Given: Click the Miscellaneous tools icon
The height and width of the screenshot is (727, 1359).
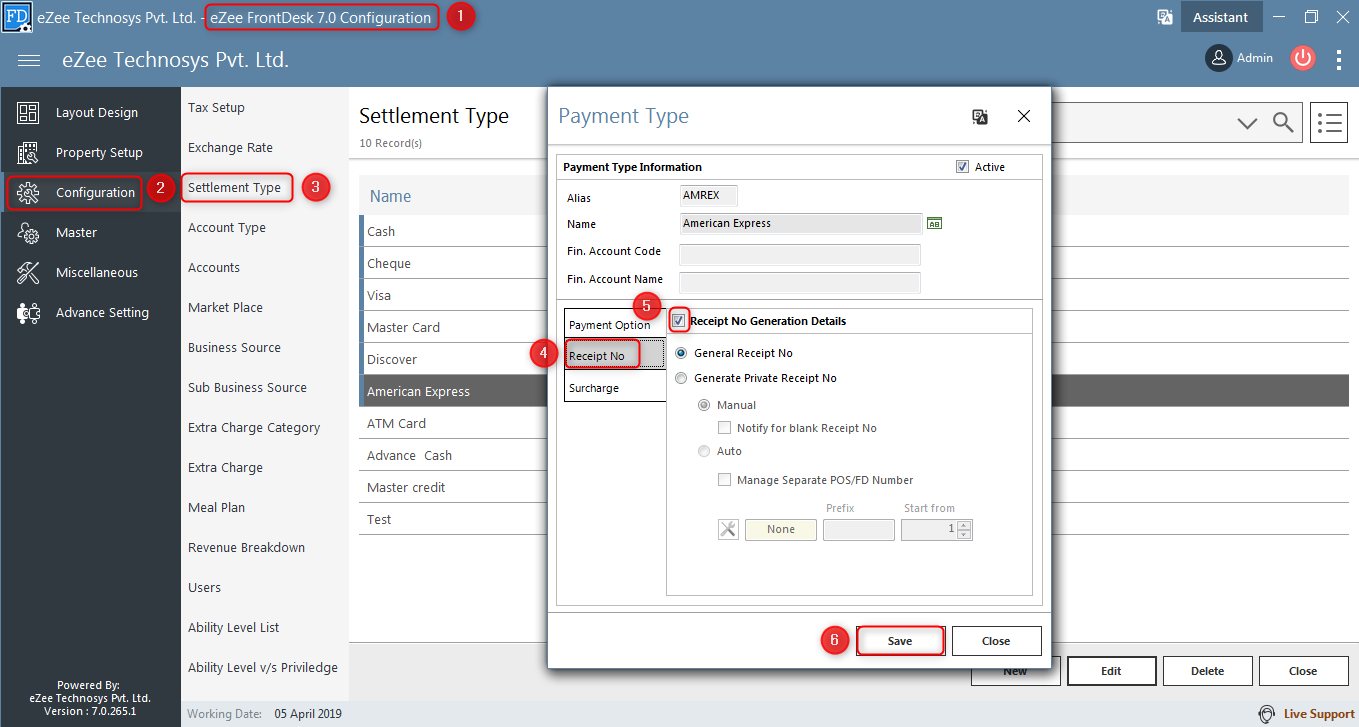Looking at the screenshot, I should click(x=28, y=273).
